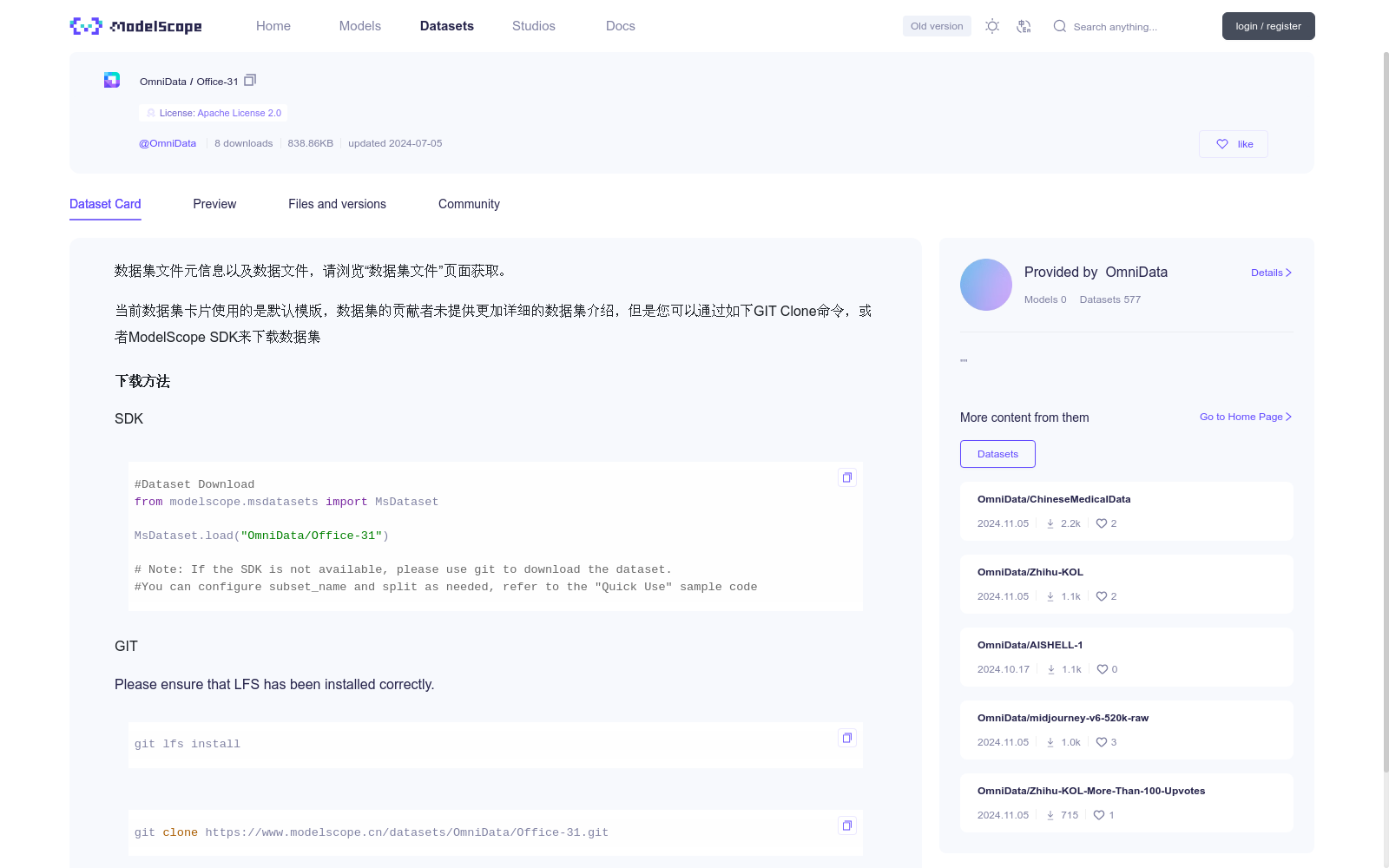The width and height of the screenshot is (1389, 868).
Task: Click the license lock icon
Action: click(150, 113)
